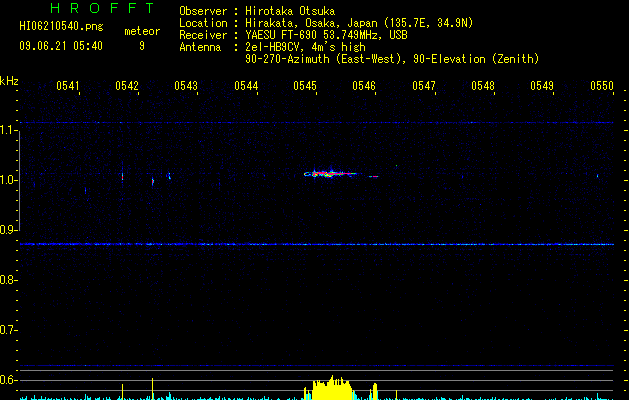Click the 0.9 frequency axis label
The width and height of the screenshot is (629, 400).
[8, 230]
